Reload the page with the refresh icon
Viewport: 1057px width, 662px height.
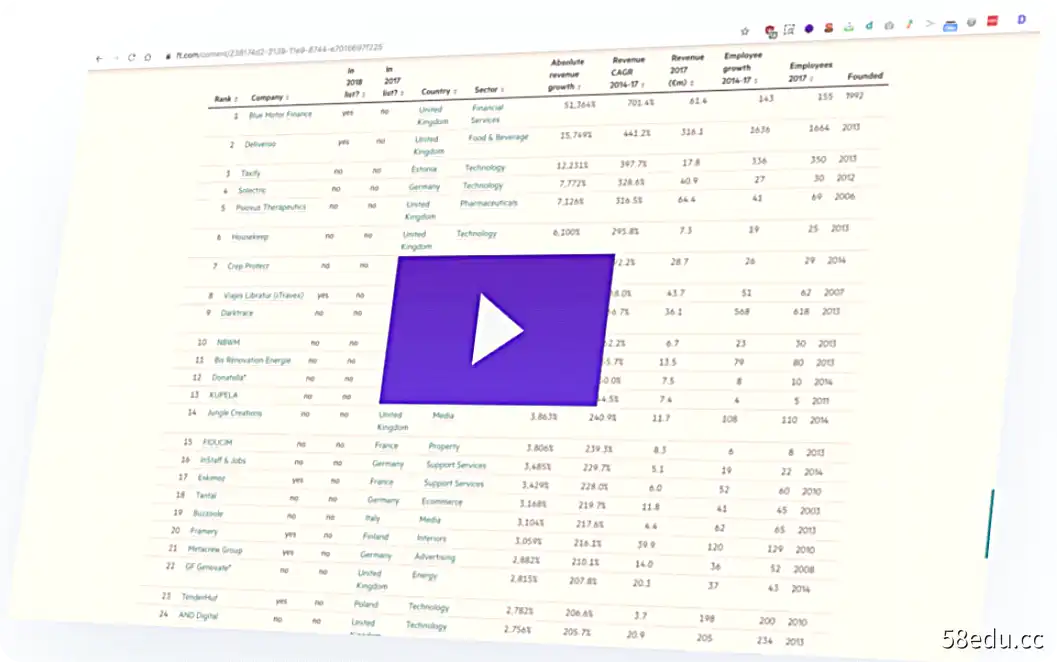click(x=131, y=57)
